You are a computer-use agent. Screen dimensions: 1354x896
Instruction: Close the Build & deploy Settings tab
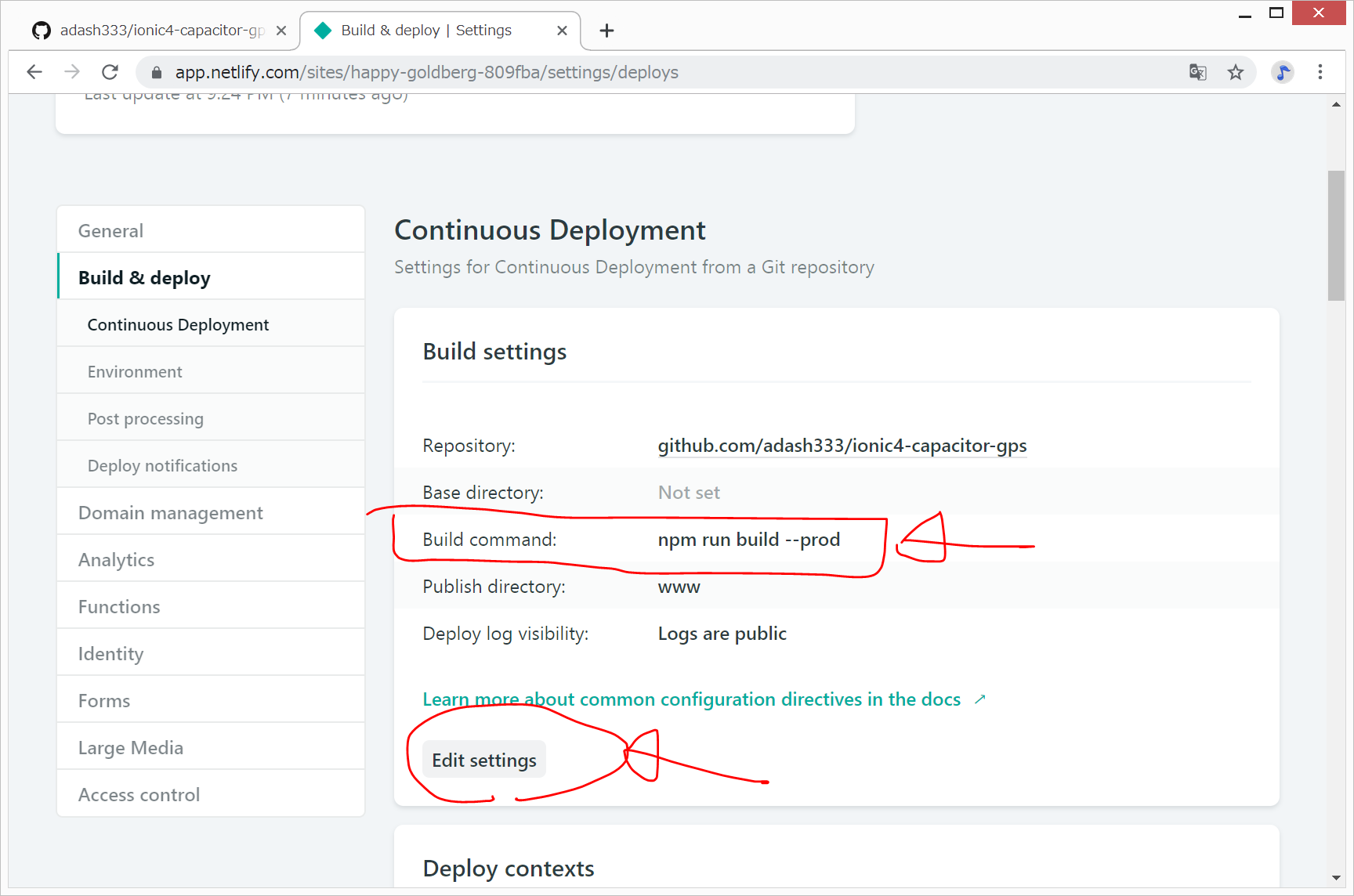pos(562,31)
